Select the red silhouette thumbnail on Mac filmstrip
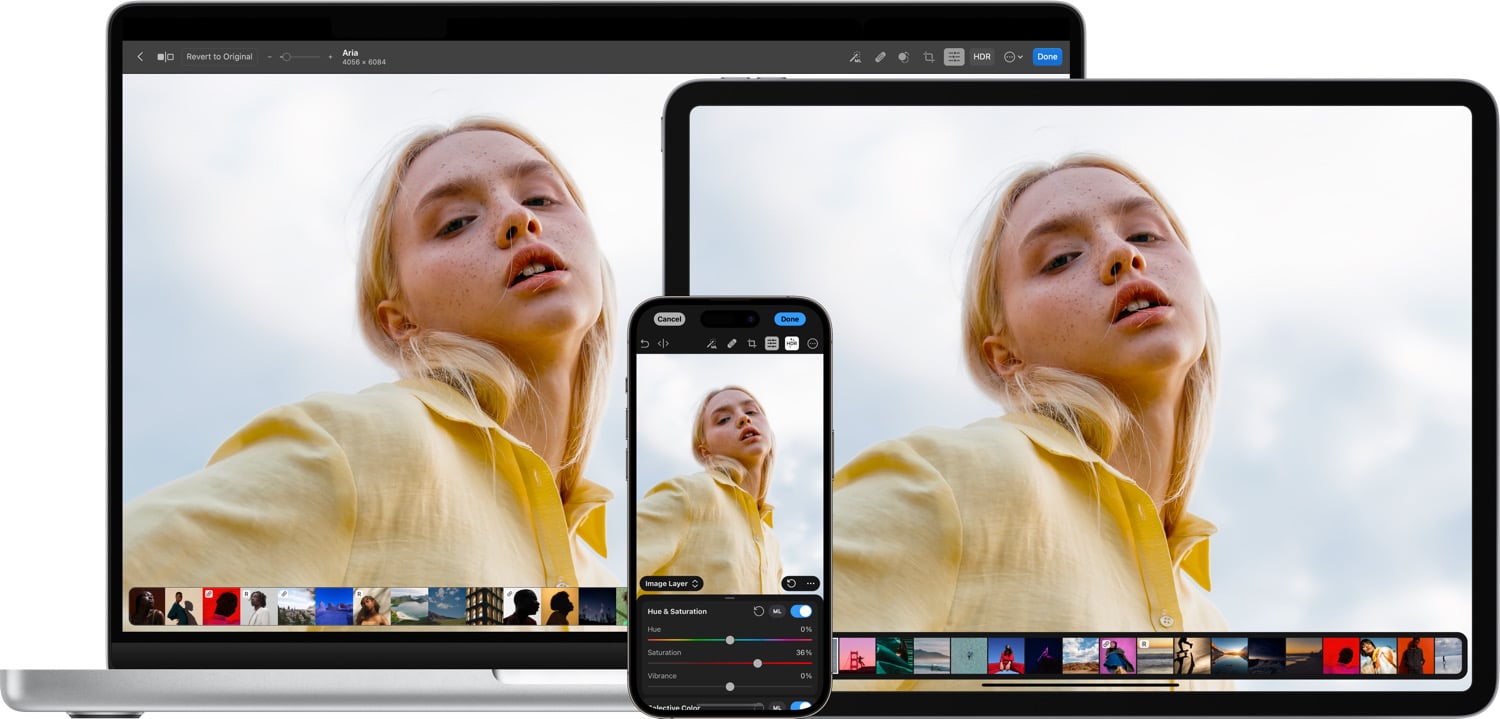The height and width of the screenshot is (719, 1500). [221, 606]
